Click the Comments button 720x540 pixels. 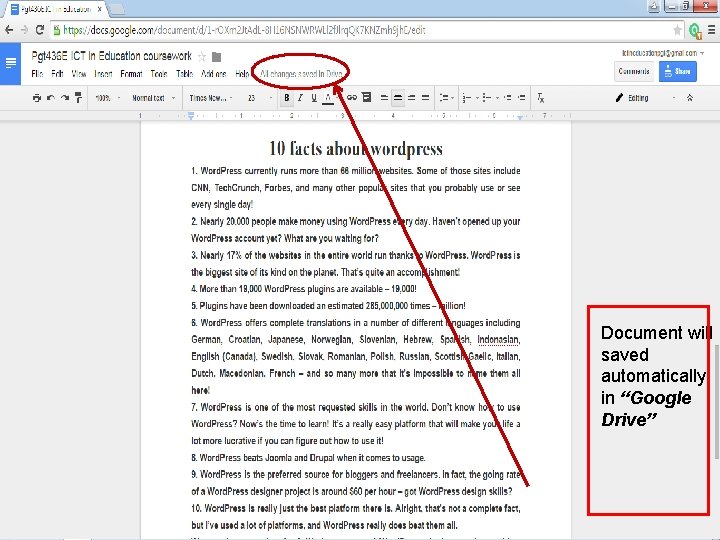click(634, 71)
